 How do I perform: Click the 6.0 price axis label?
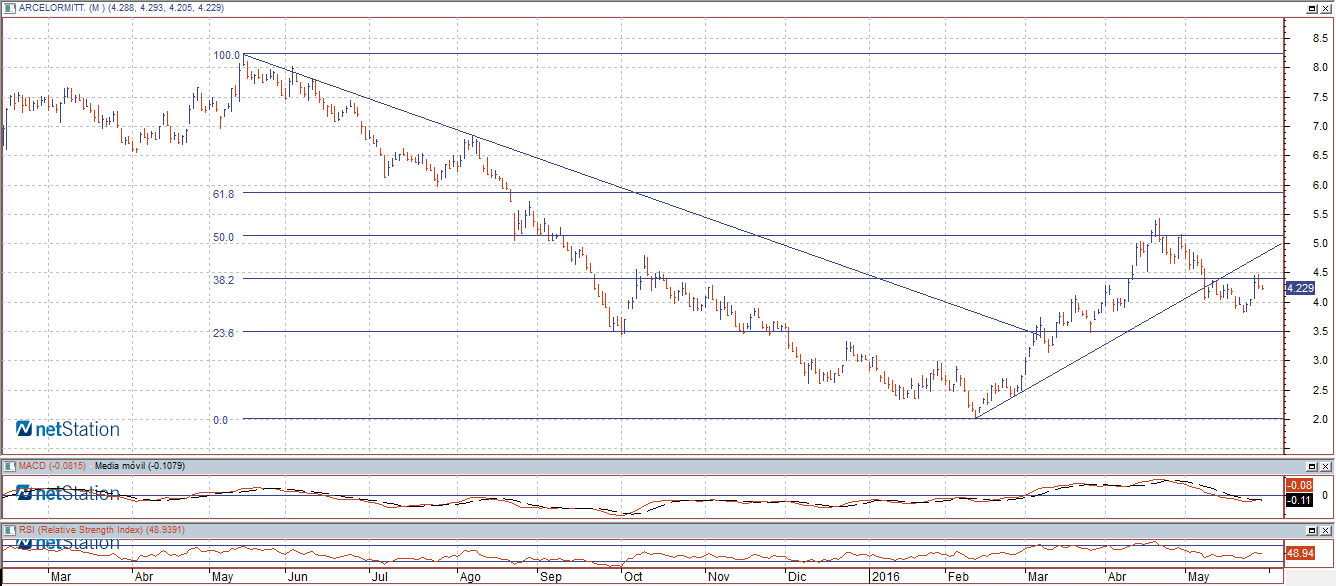[x=1320, y=185]
